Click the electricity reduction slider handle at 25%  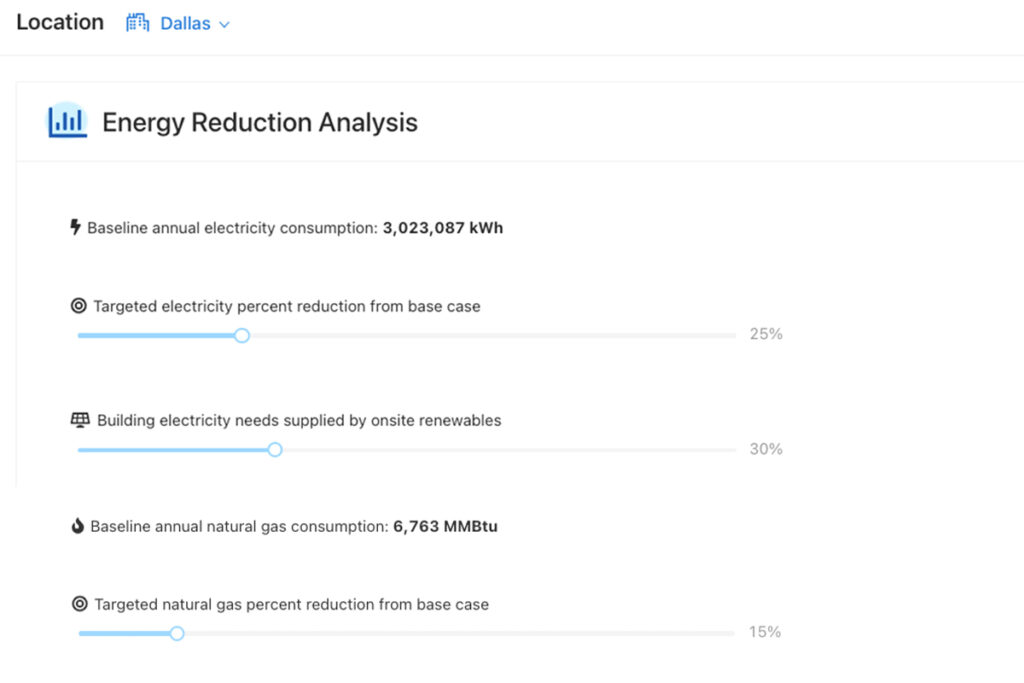(x=242, y=336)
